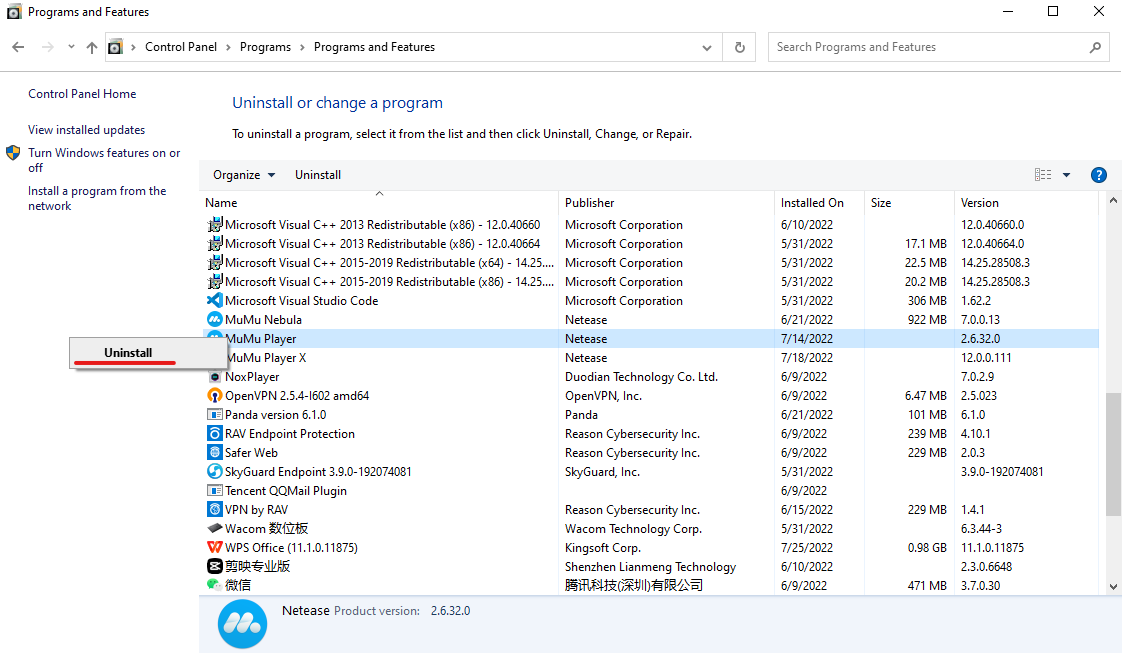Screen dimensions: 1122x653
Task: Click the Programs and Features title bar icon
Action: coord(14,12)
